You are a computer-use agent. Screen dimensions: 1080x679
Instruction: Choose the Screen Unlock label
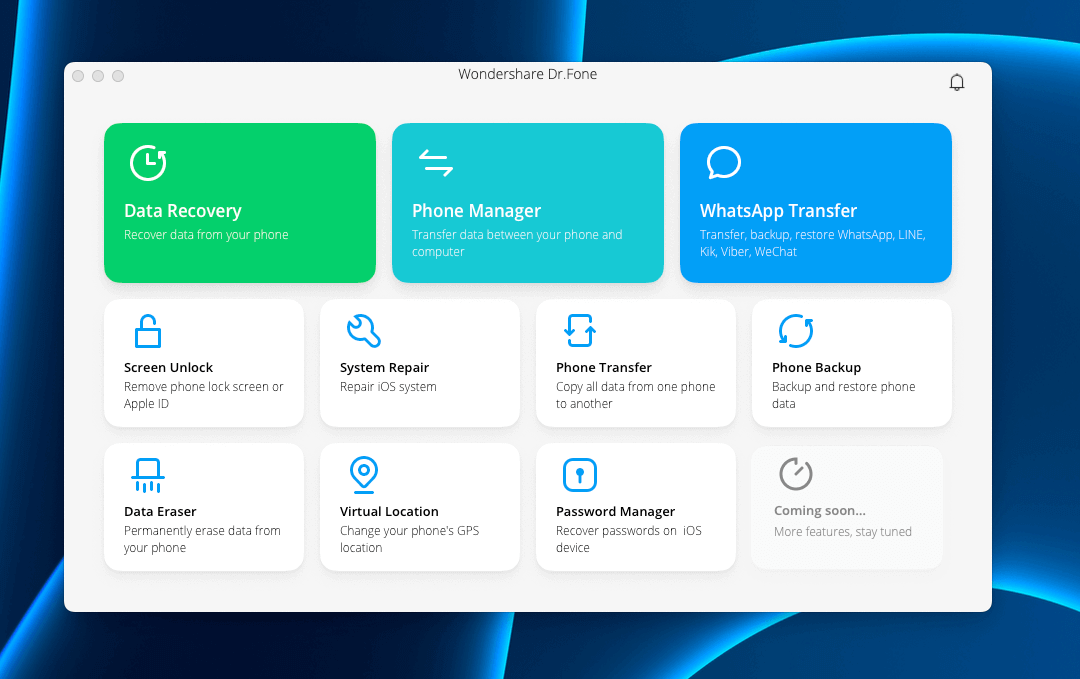pos(168,367)
